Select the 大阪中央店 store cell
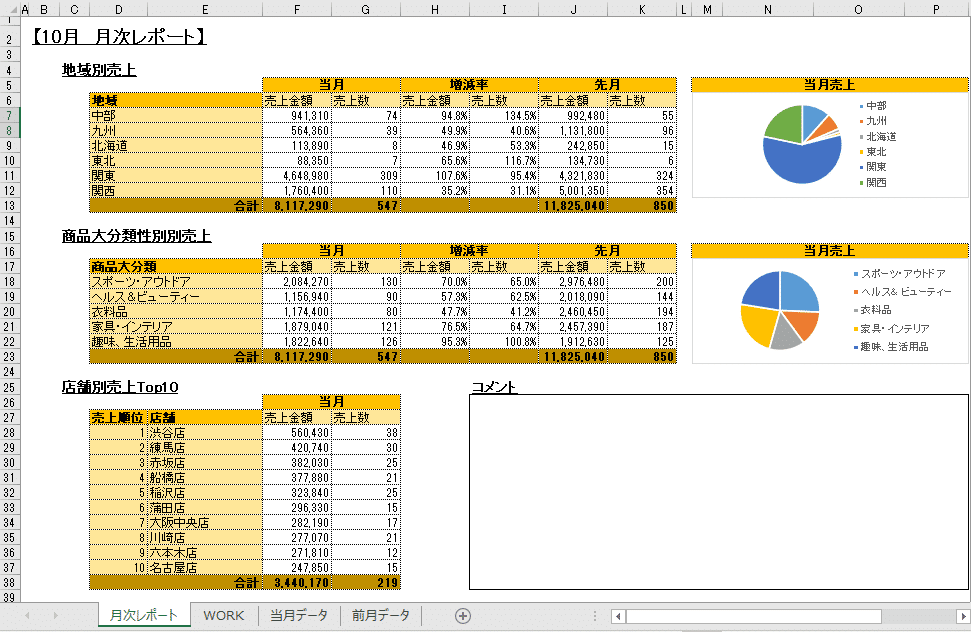Image resolution: width=971 pixels, height=632 pixels. click(x=205, y=522)
